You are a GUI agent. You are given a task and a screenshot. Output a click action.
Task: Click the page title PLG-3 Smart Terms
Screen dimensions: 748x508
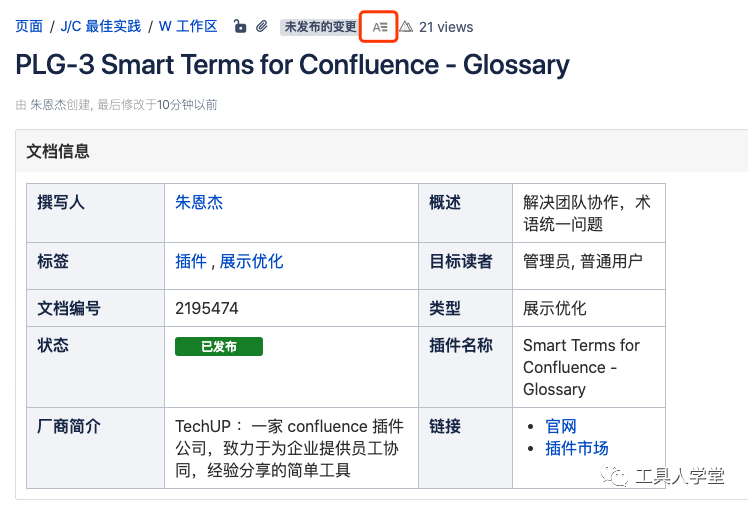292,64
